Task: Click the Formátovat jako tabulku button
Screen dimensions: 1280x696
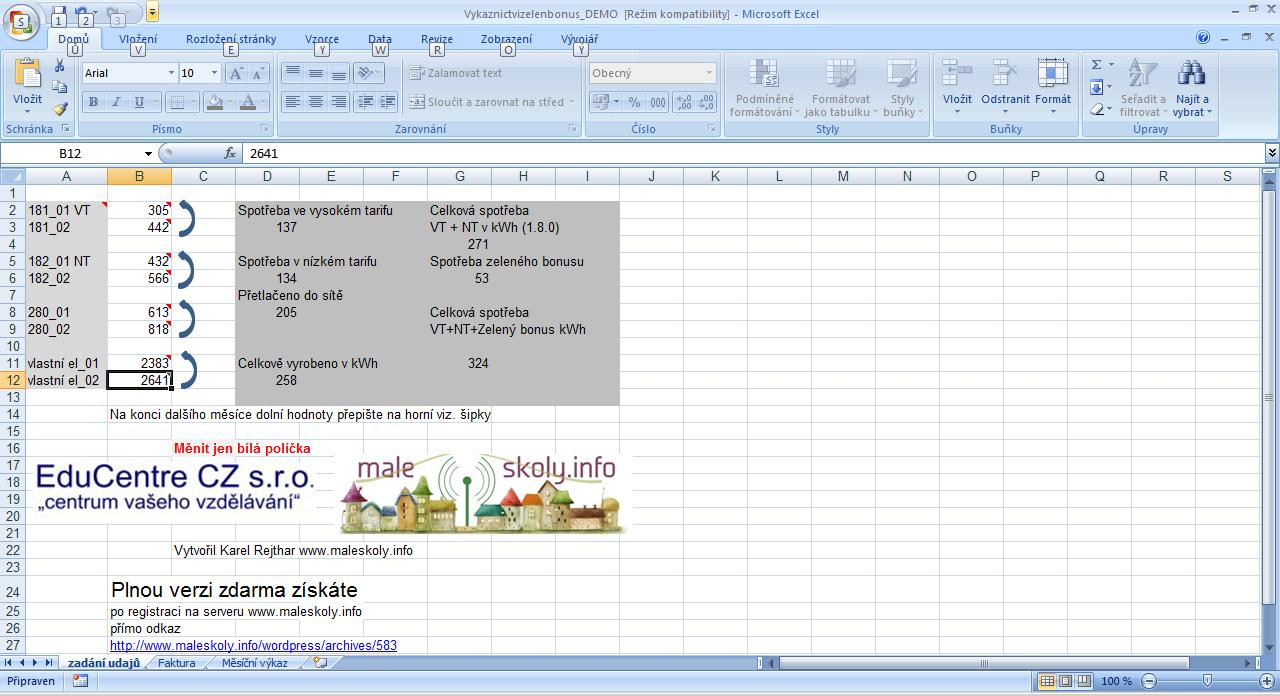Action: coord(840,88)
